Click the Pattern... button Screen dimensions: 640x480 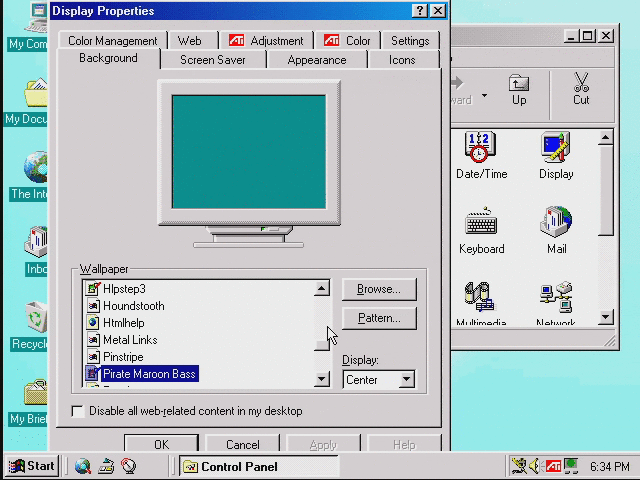(x=379, y=318)
